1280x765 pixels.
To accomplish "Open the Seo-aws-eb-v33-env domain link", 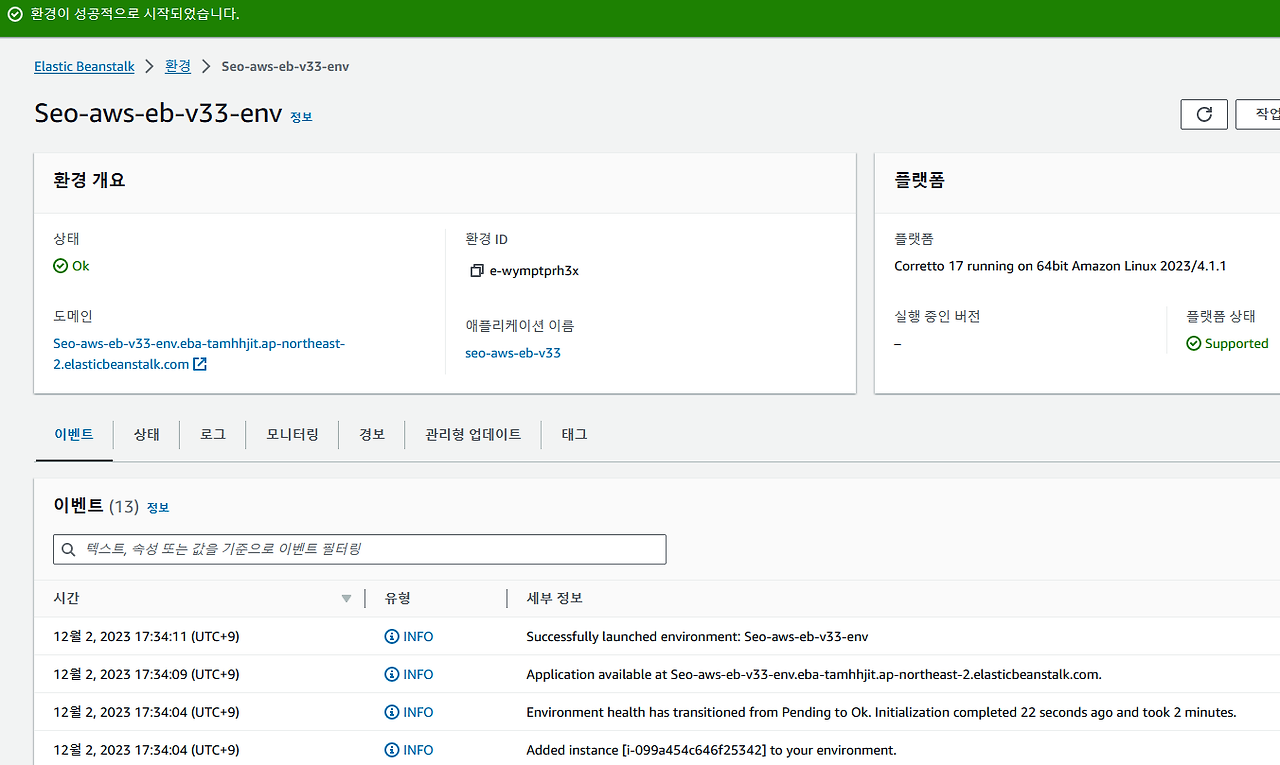I will (199, 354).
